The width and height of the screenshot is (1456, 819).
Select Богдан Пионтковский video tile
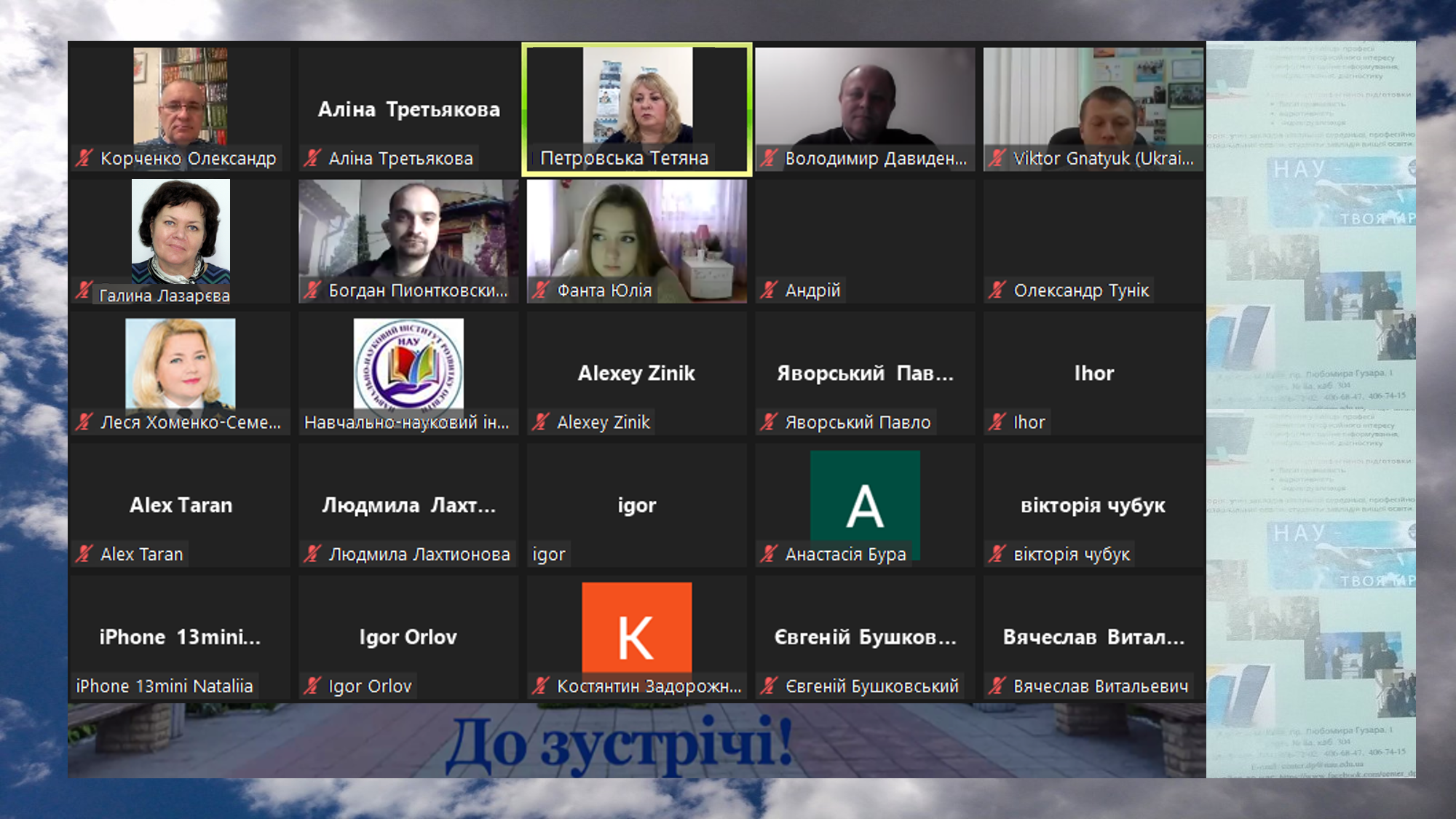[x=408, y=232]
